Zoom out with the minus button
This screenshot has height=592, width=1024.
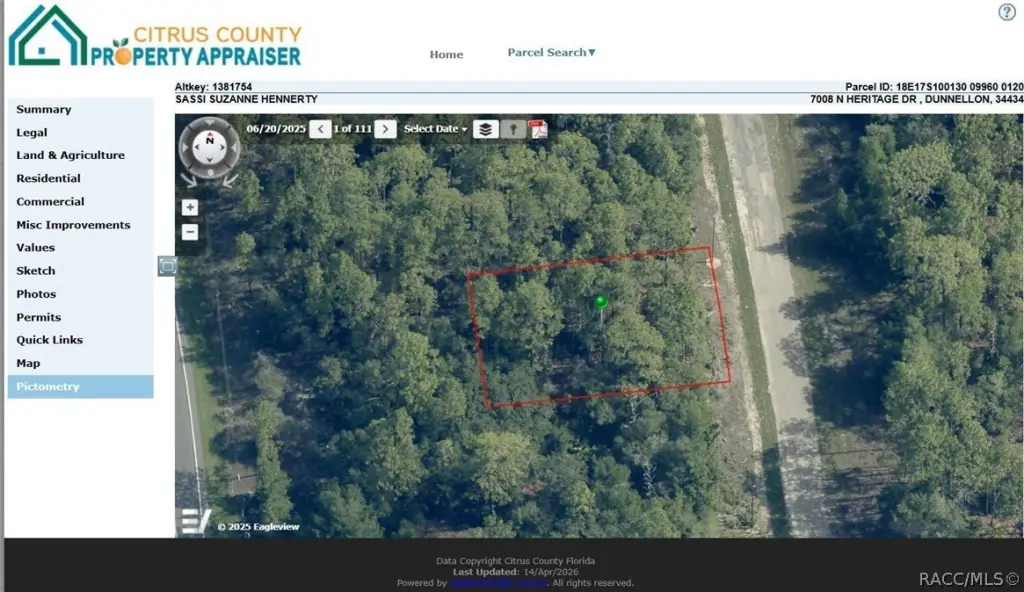tap(190, 232)
